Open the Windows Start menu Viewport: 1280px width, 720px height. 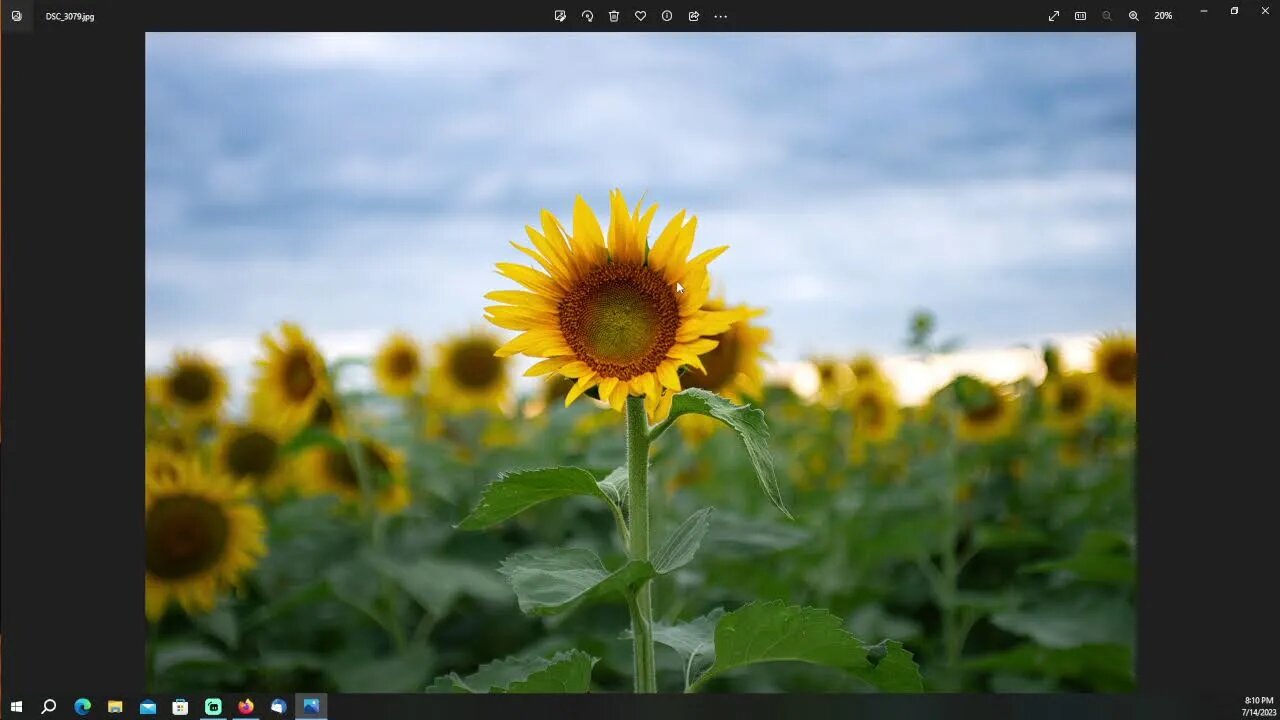16,706
